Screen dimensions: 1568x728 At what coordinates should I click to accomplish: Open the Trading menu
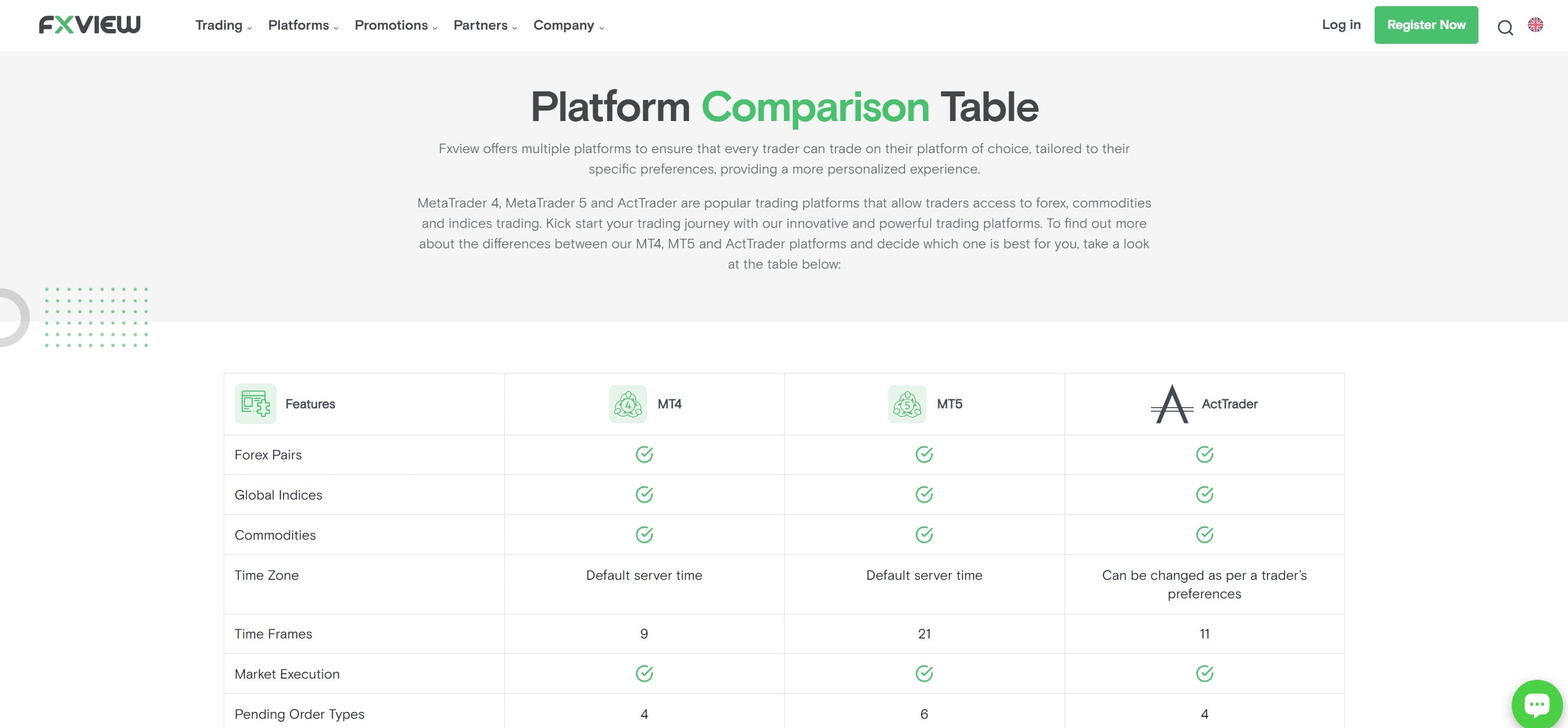point(219,25)
